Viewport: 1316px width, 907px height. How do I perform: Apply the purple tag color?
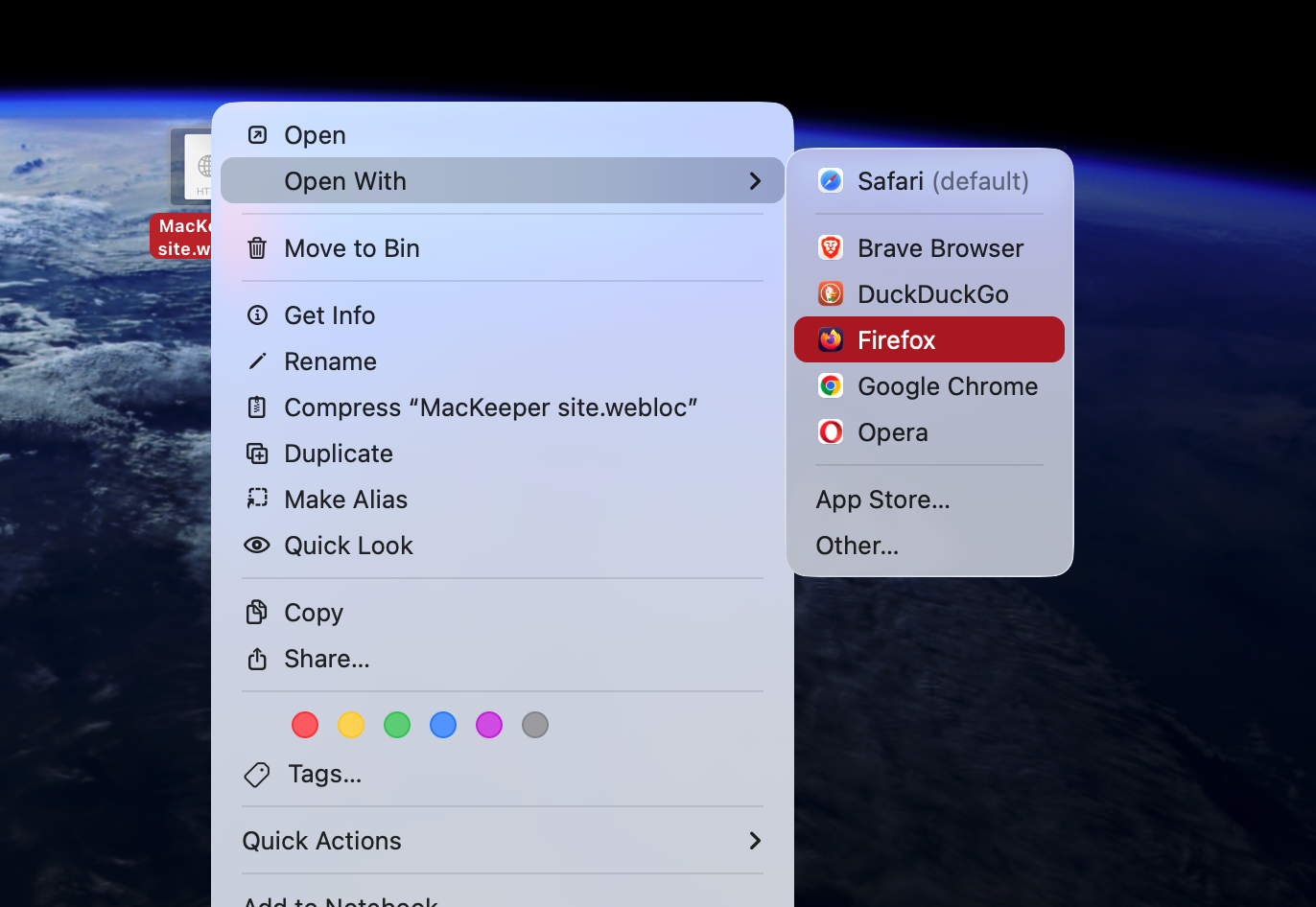(x=489, y=725)
